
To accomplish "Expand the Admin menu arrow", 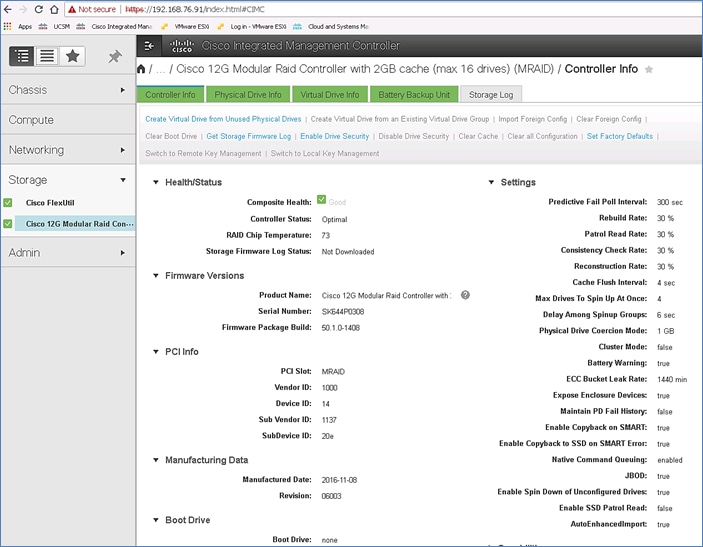I will [122, 253].
